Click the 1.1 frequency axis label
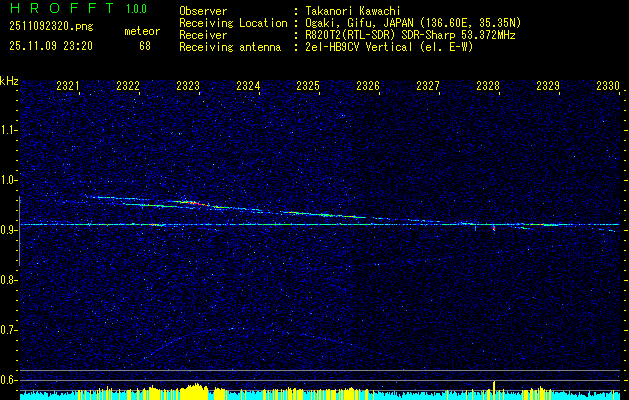629x400 pixels. tap(9, 130)
